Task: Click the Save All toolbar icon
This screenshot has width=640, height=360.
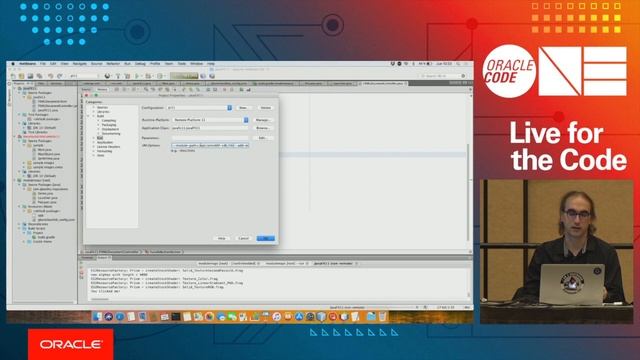Action: pos(39,76)
